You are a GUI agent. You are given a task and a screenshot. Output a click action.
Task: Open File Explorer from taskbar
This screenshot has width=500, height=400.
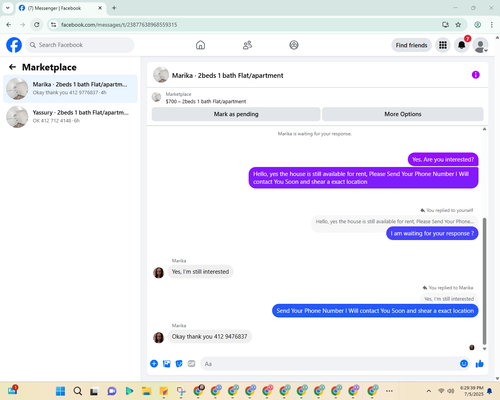coord(146,391)
